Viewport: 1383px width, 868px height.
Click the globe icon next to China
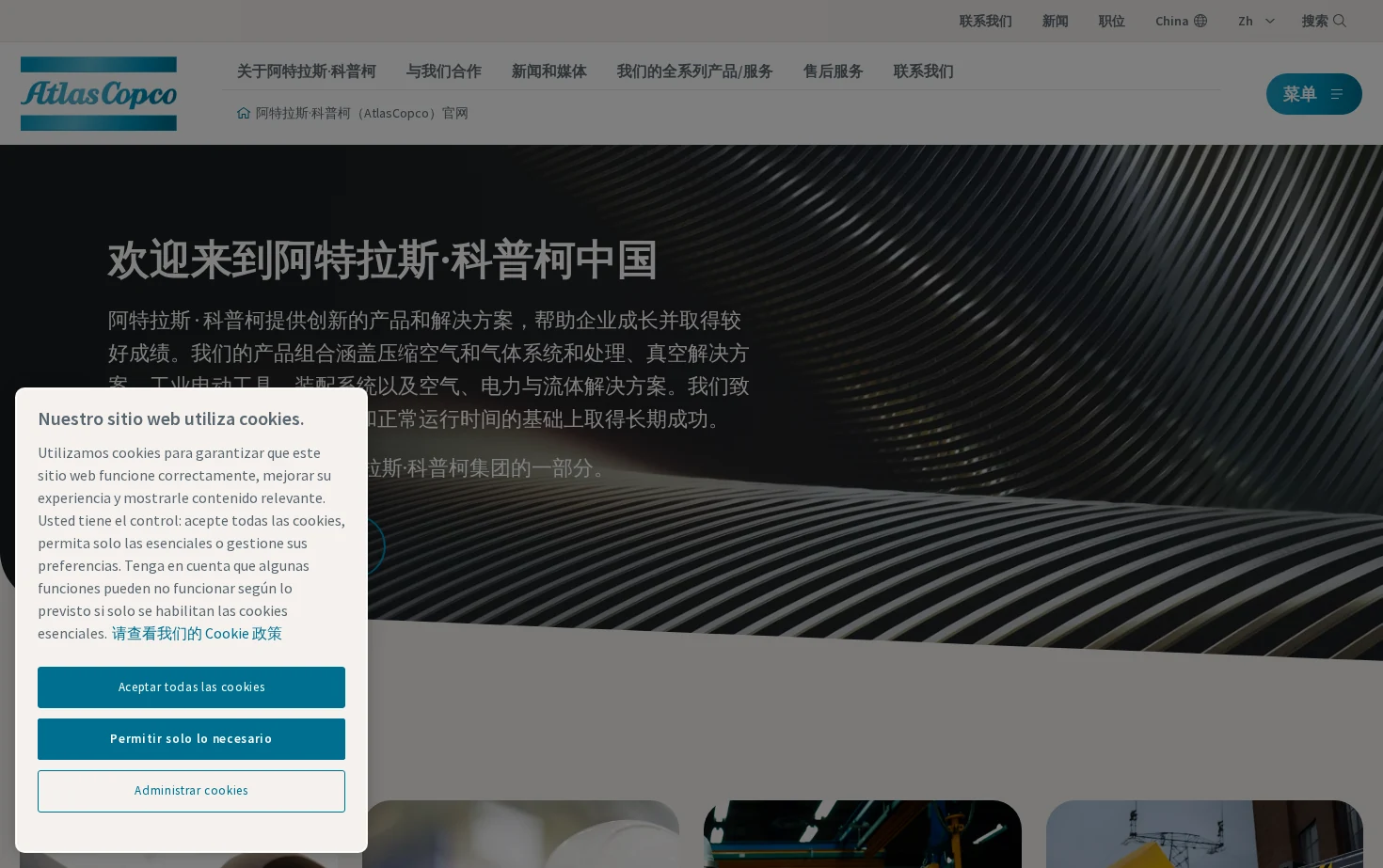1200,21
